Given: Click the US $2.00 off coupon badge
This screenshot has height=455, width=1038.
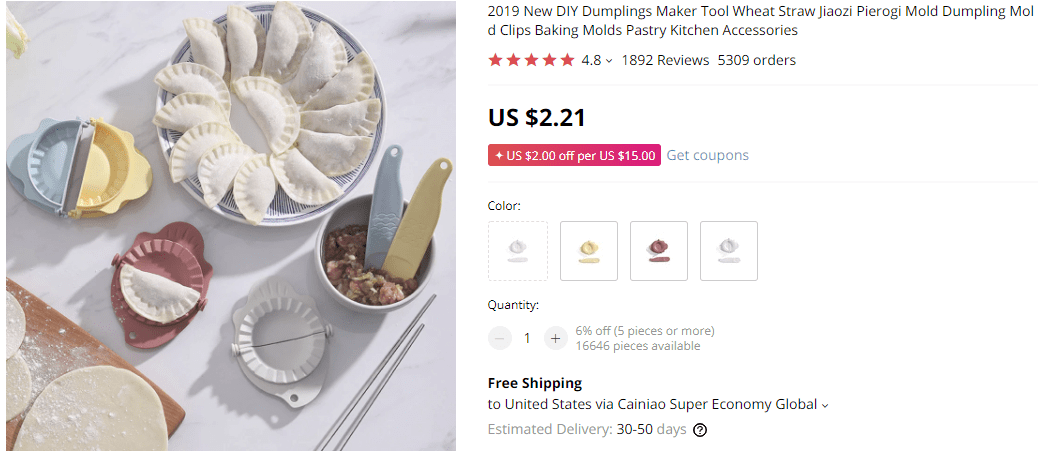Looking at the screenshot, I should click(x=574, y=155).
